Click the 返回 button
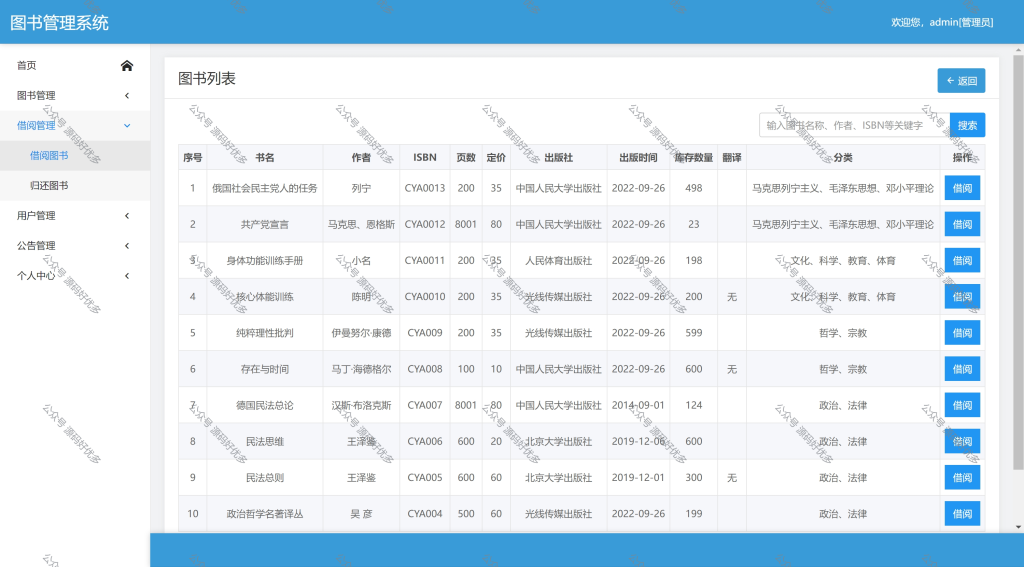Screen dimensions: 1024x567 961,80
